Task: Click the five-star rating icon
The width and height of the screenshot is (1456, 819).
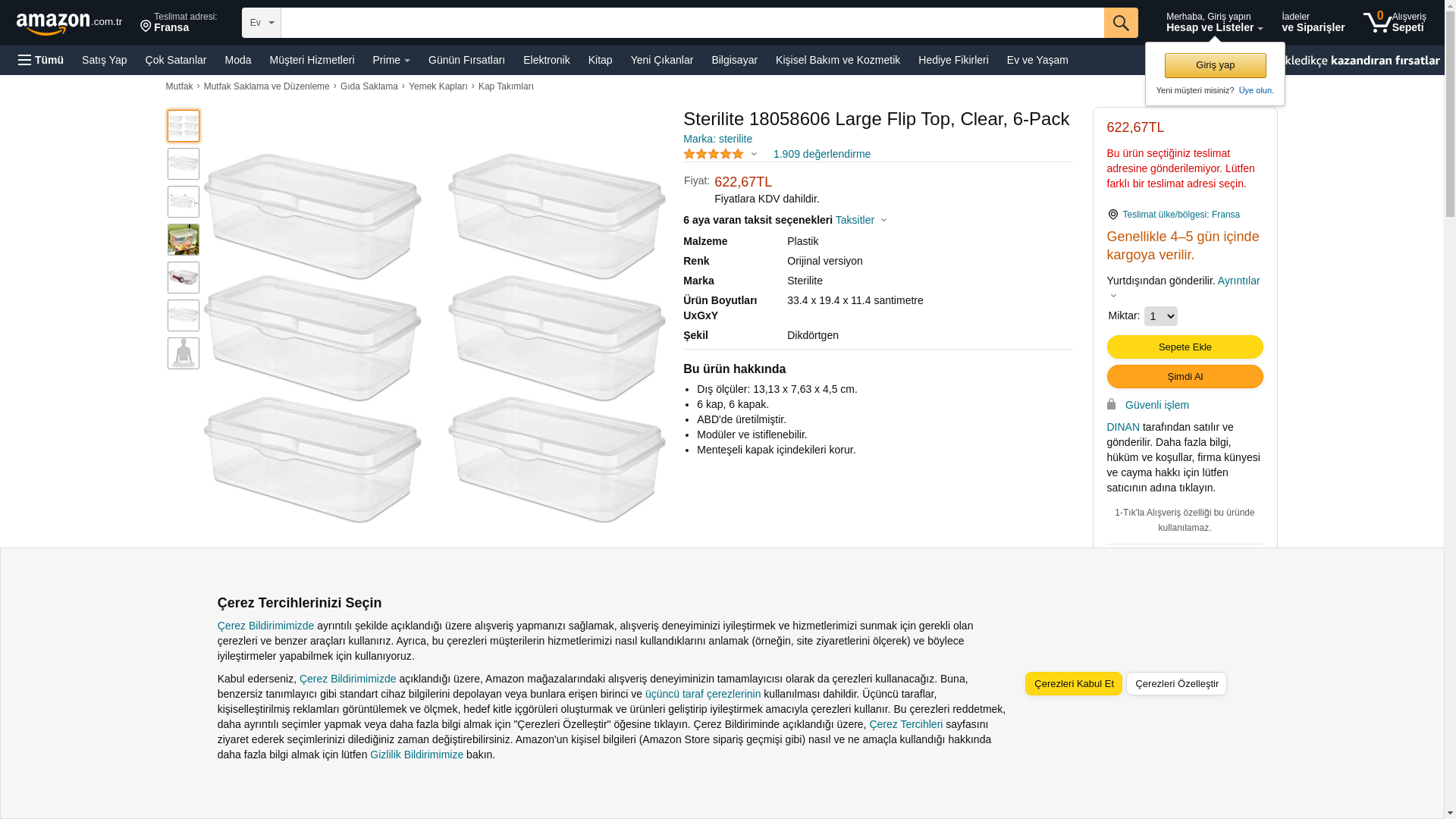Action: tap(714, 154)
